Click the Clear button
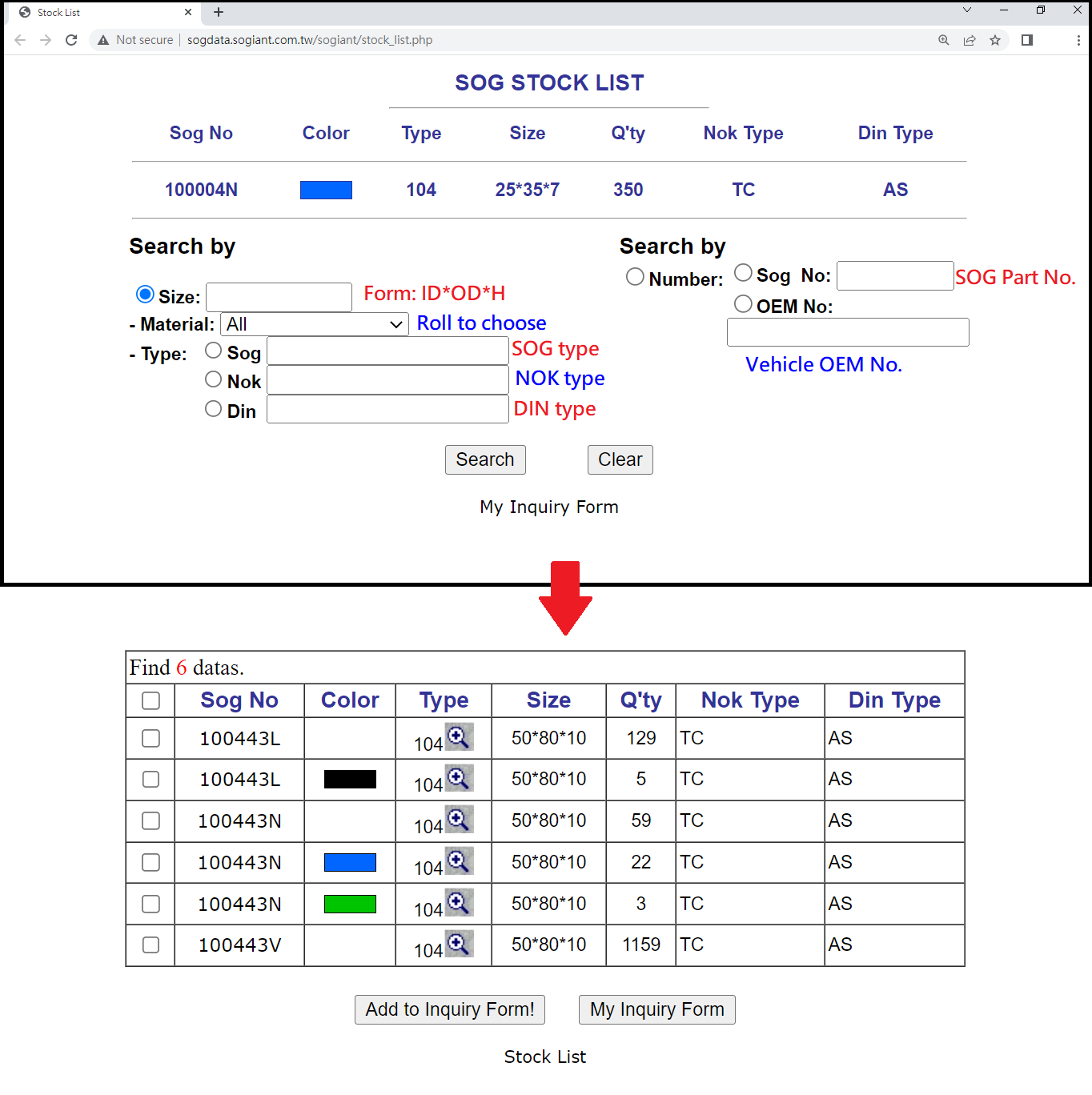The width and height of the screenshot is (1092, 1095). coord(620,459)
